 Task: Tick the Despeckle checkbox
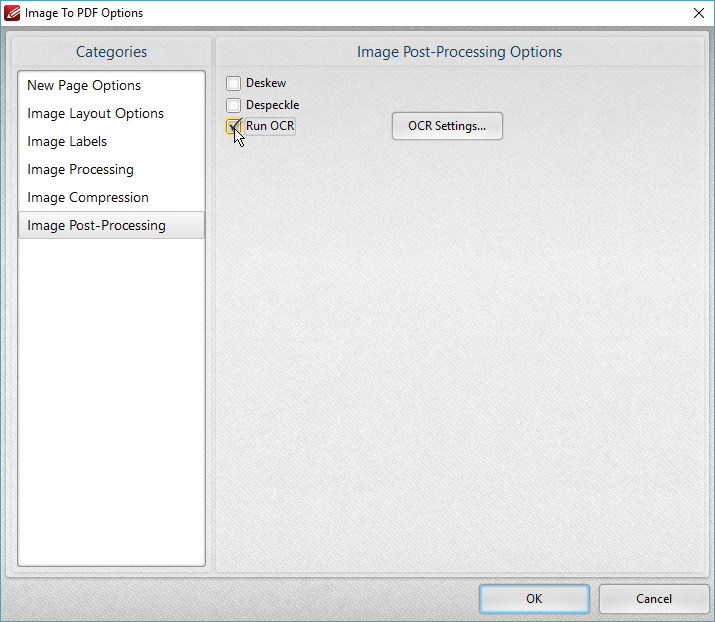tap(233, 105)
